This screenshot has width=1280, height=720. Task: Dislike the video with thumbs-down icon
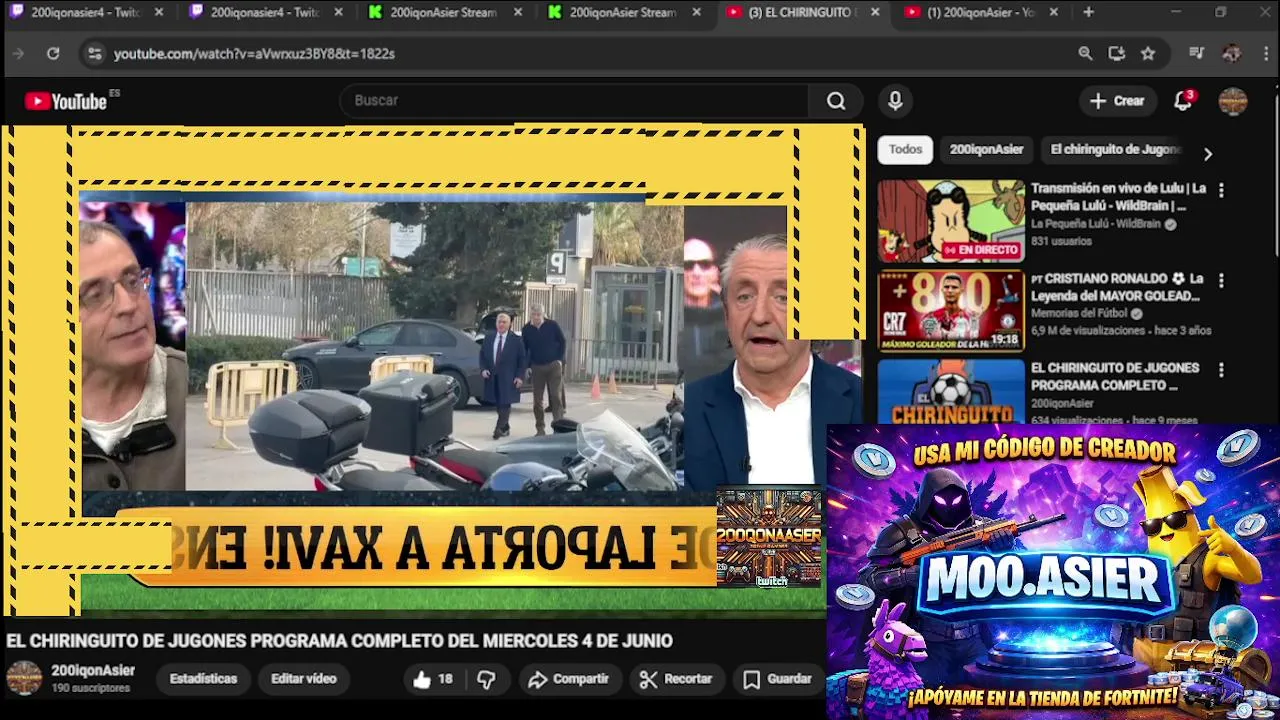point(486,679)
